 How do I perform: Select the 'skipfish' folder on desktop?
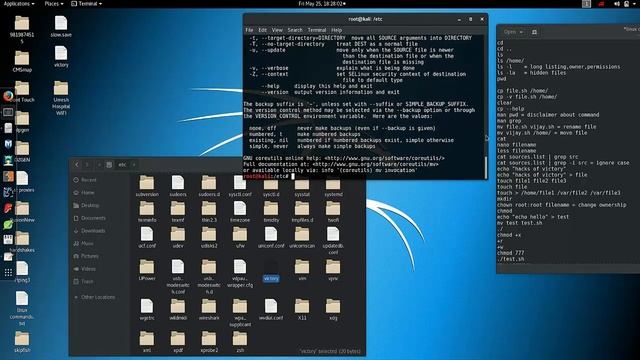coord(22,342)
